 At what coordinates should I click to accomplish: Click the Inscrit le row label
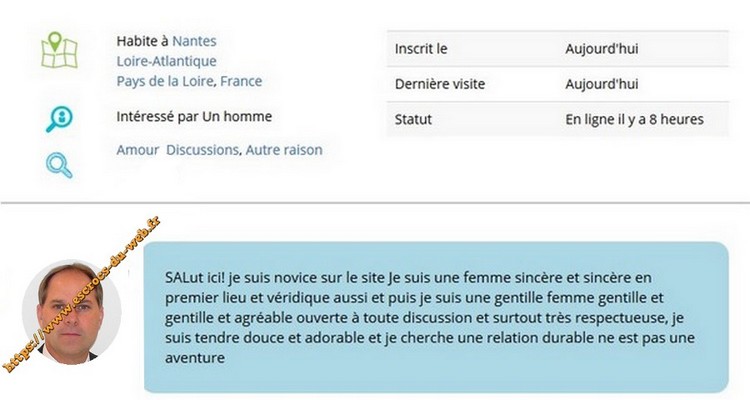[421, 47]
